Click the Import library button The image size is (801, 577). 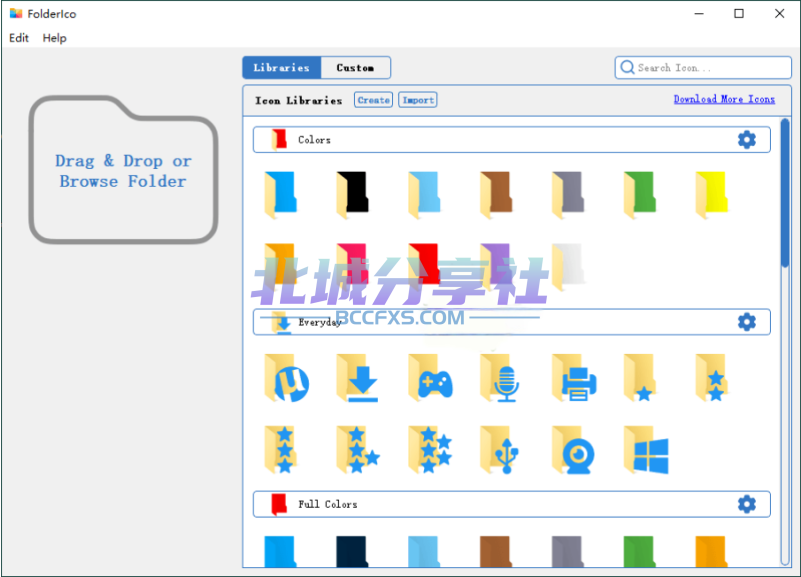pyautogui.click(x=418, y=100)
